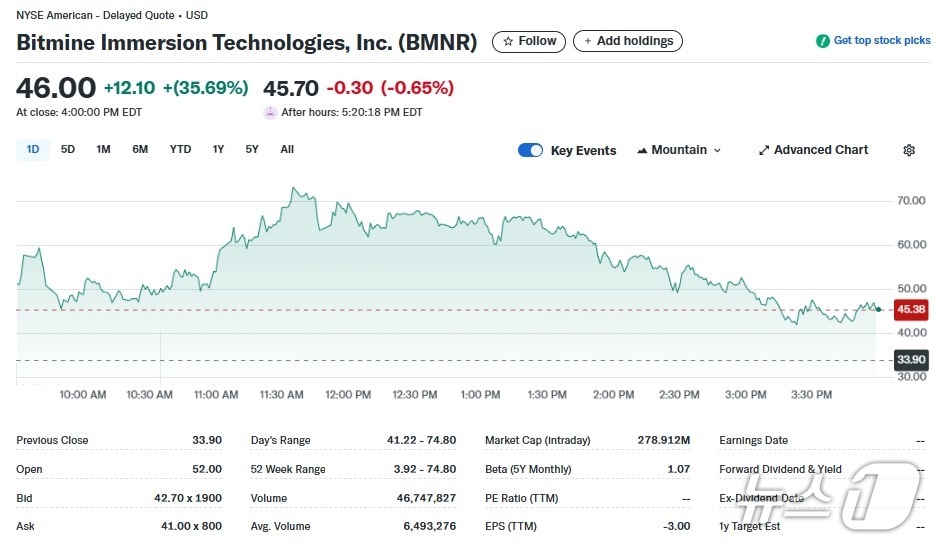Expand the Mountain chart type dropdown
Image resolution: width=934 pixels, height=544 pixels.
pos(679,150)
